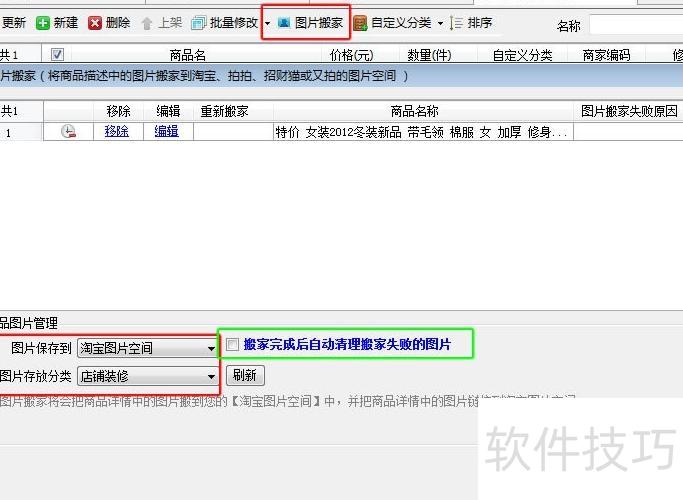Image resolution: width=683 pixels, height=500 pixels.
Task: Expand the 自定义分类 dropdown arrow
Action: pos(440,23)
